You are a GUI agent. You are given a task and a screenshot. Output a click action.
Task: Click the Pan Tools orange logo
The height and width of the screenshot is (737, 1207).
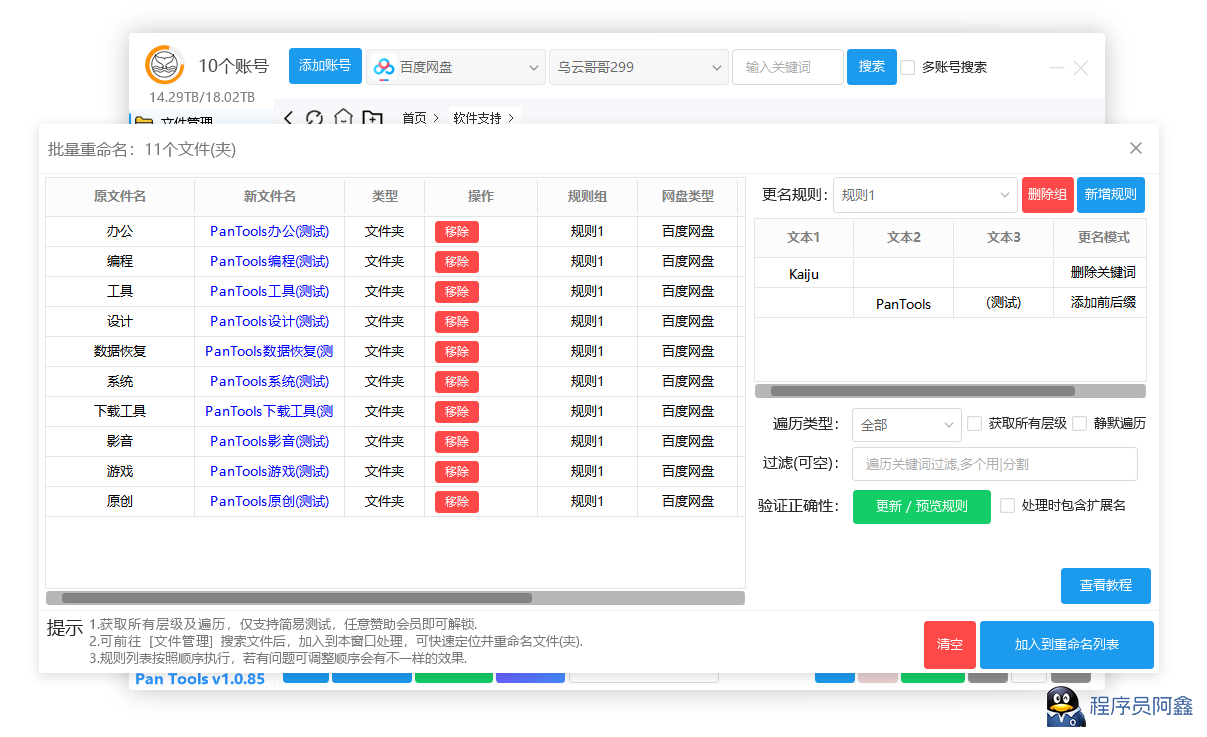tap(165, 66)
